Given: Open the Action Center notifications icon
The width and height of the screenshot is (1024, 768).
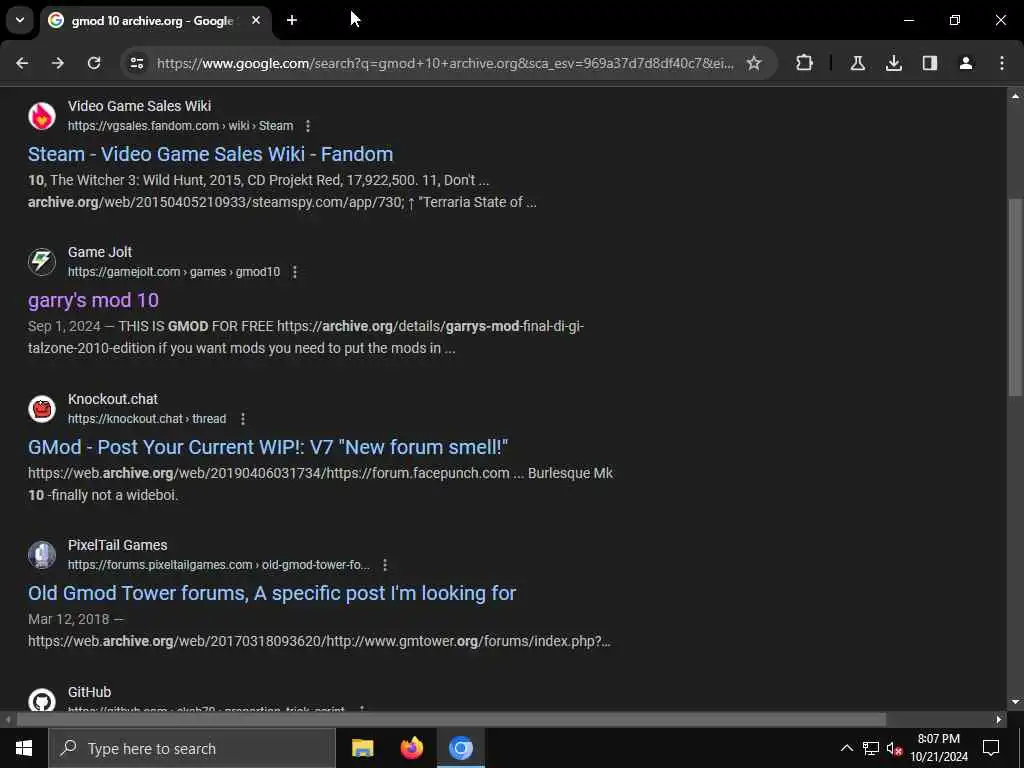Looking at the screenshot, I should click(991, 748).
